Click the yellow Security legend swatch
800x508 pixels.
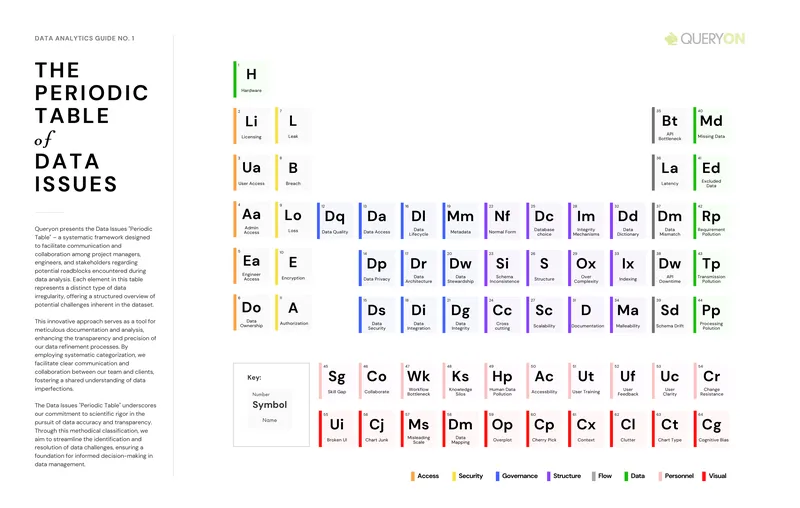(454, 476)
